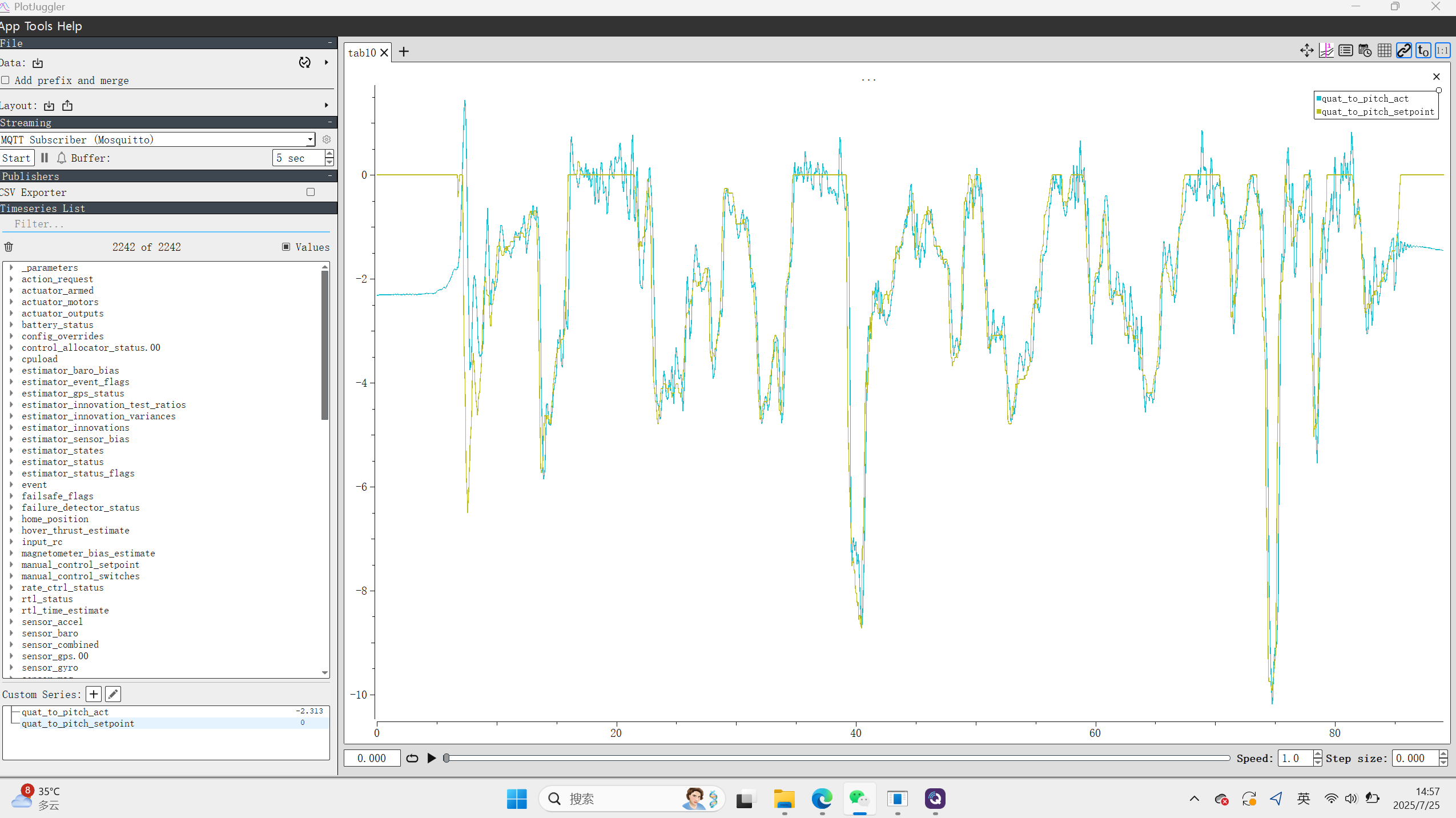Viewport: 1456px width, 818px height.
Task: Open the MQTT Subscriber streaming dropdown
Action: pyautogui.click(x=158, y=139)
